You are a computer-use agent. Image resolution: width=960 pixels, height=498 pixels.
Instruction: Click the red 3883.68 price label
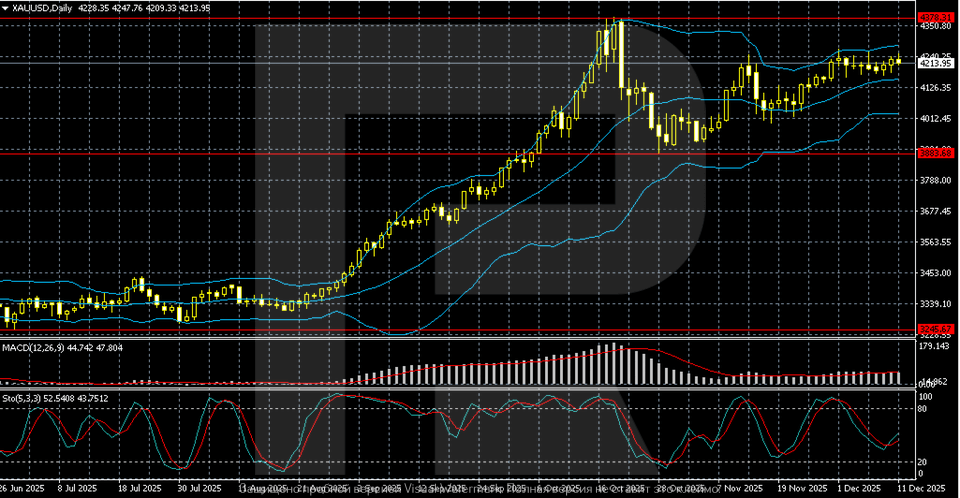click(x=935, y=152)
